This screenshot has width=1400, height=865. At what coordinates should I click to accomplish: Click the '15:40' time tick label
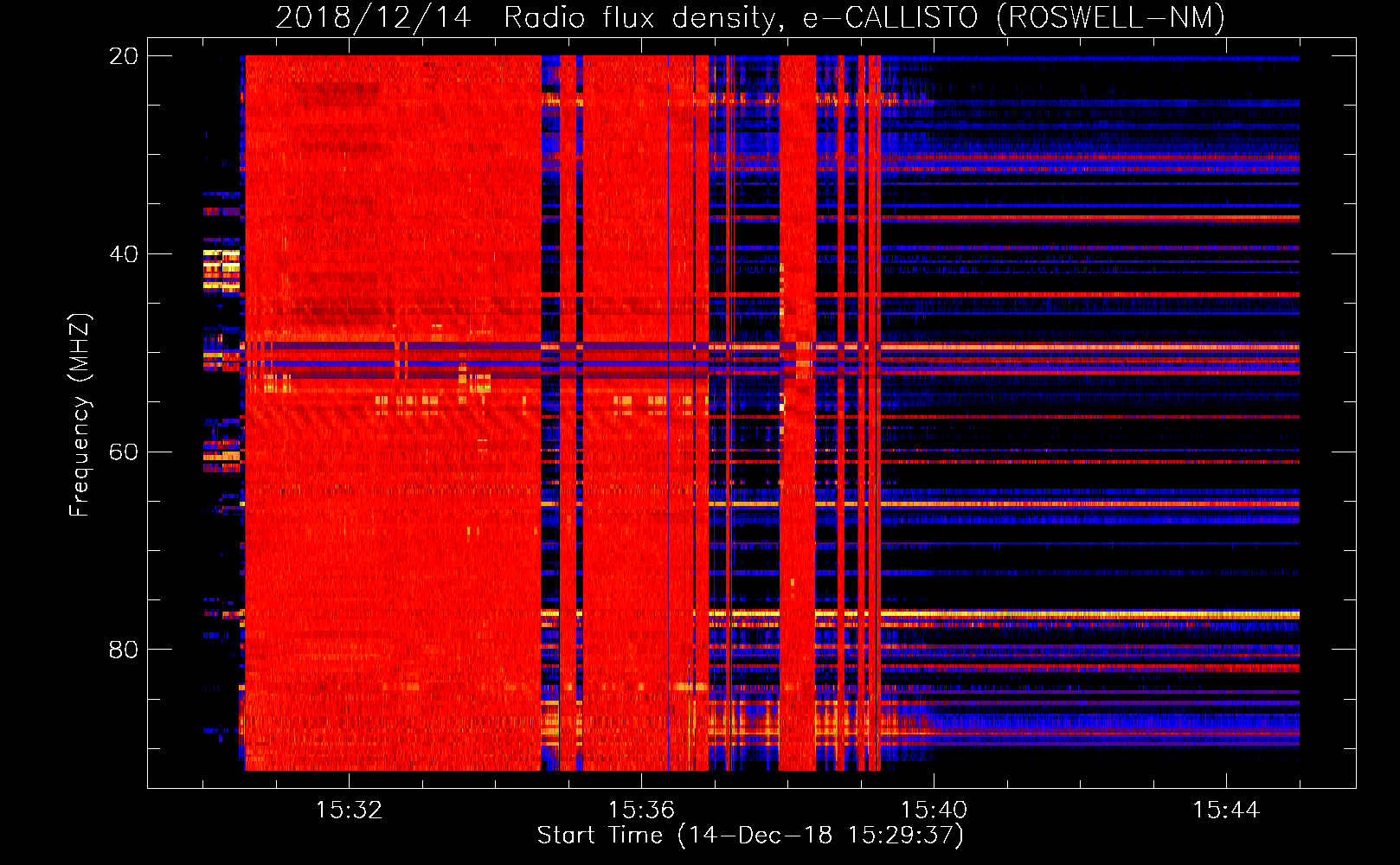(x=934, y=811)
